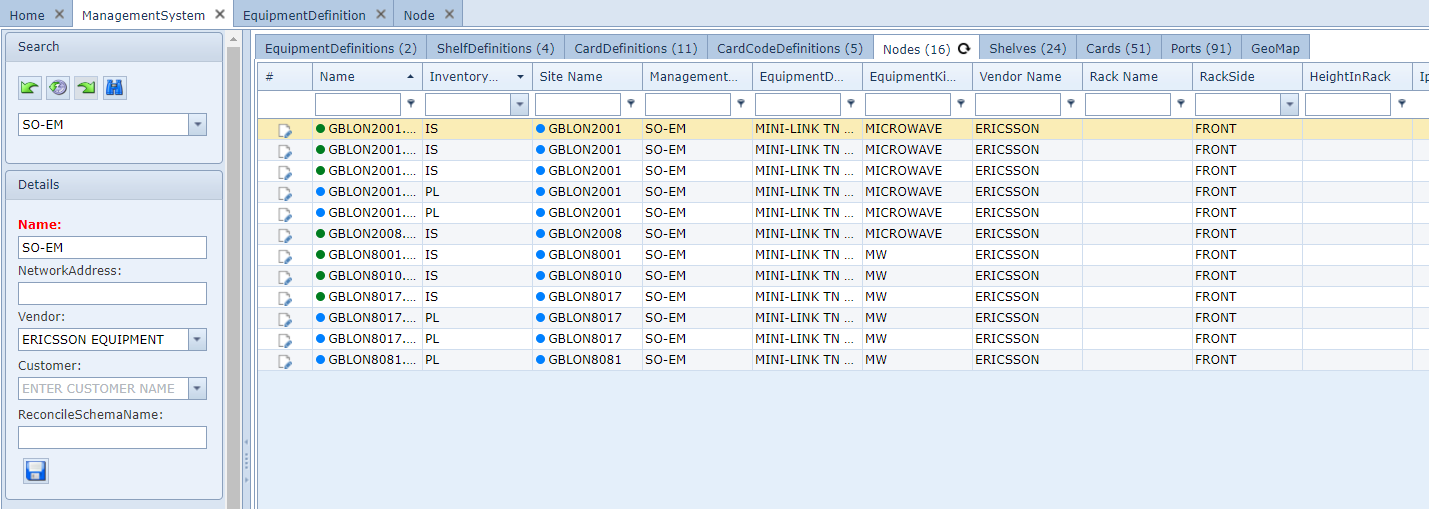Open the Inventory status filter dropdown
This screenshot has height=509, width=1429.
point(519,104)
